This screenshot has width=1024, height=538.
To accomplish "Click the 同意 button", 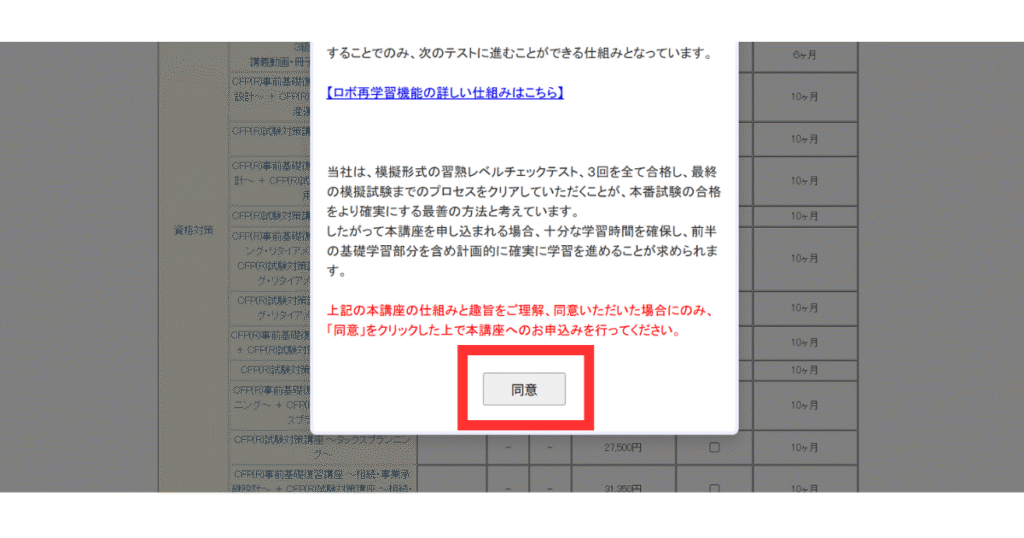I will pos(524,389).
